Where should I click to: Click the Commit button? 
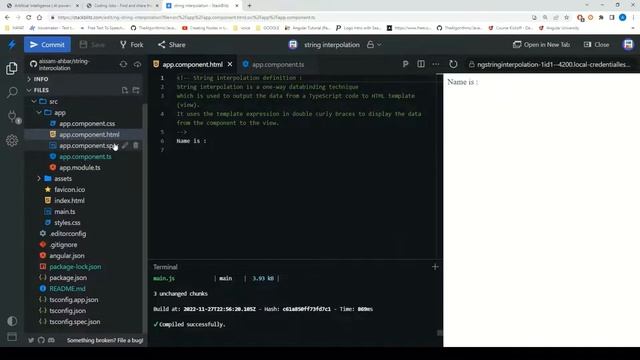(x=47, y=44)
